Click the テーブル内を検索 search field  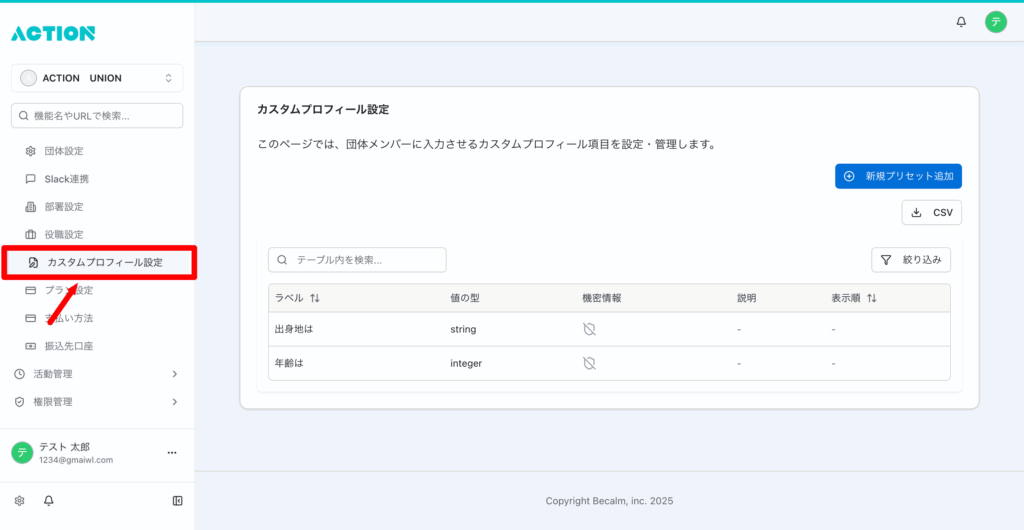357,260
